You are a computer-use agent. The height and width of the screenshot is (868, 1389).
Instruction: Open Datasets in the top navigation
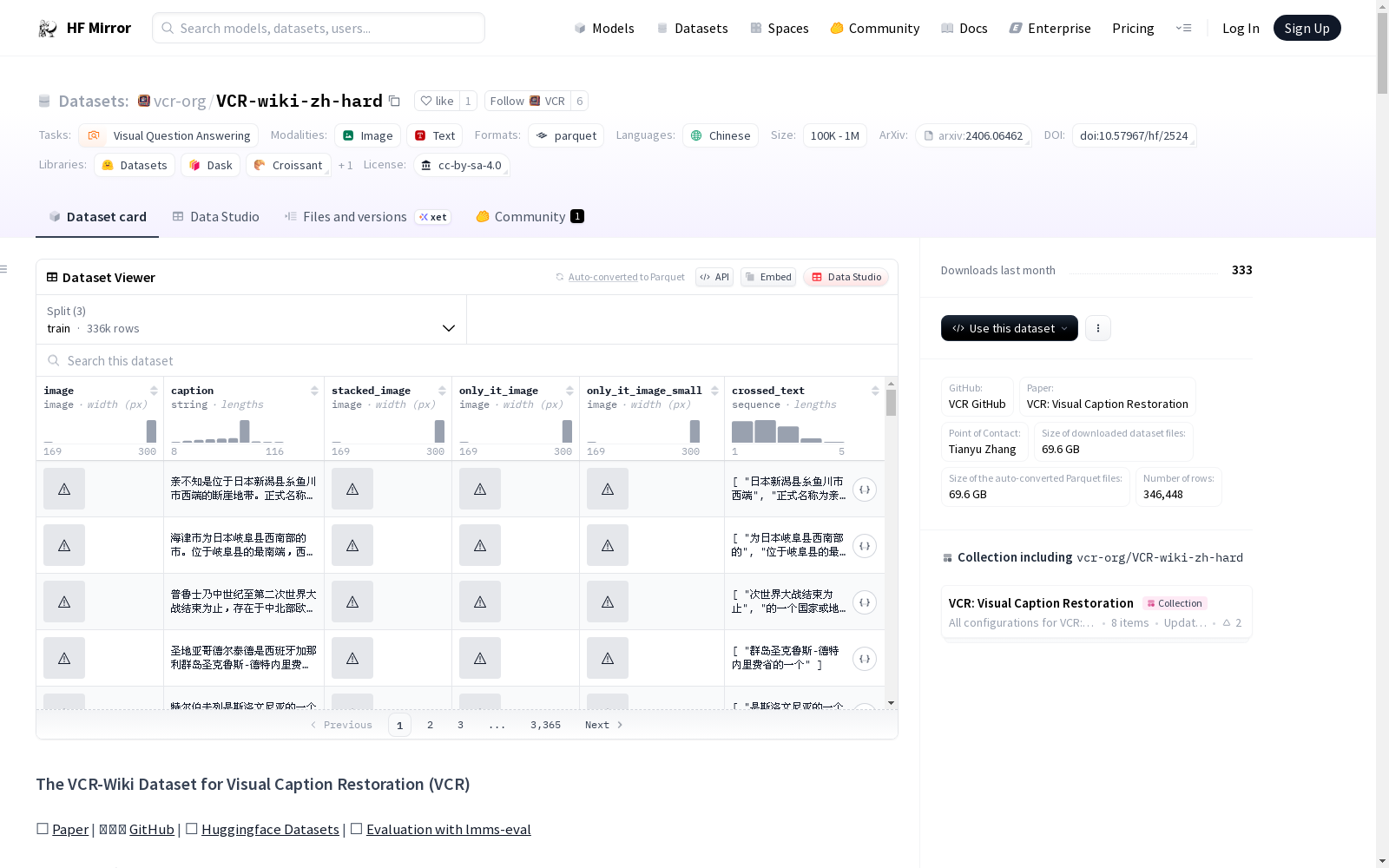click(x=692, y=28)
